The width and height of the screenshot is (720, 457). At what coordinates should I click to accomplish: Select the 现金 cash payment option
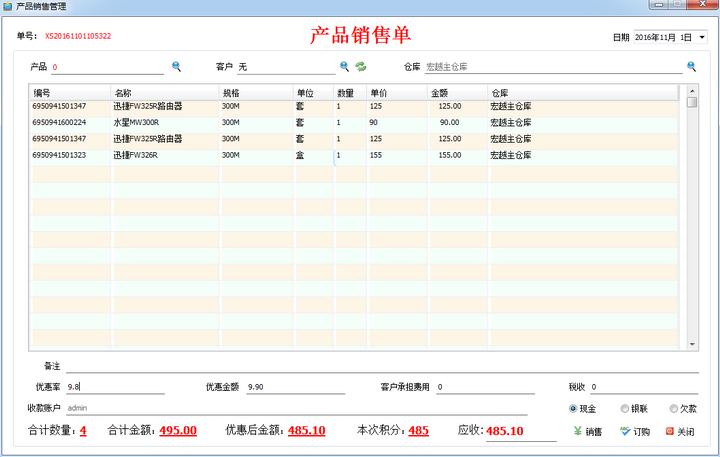pos(573,409)
